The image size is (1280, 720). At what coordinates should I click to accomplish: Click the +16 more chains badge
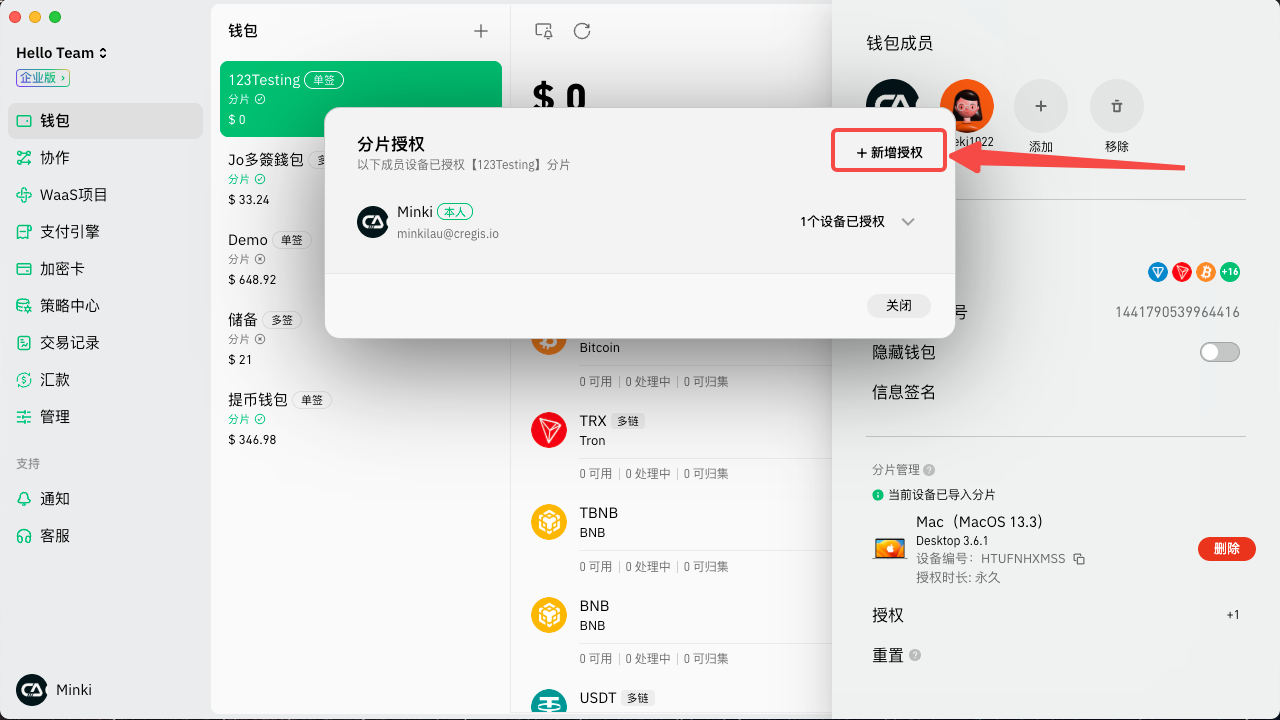coord(1230,272)
